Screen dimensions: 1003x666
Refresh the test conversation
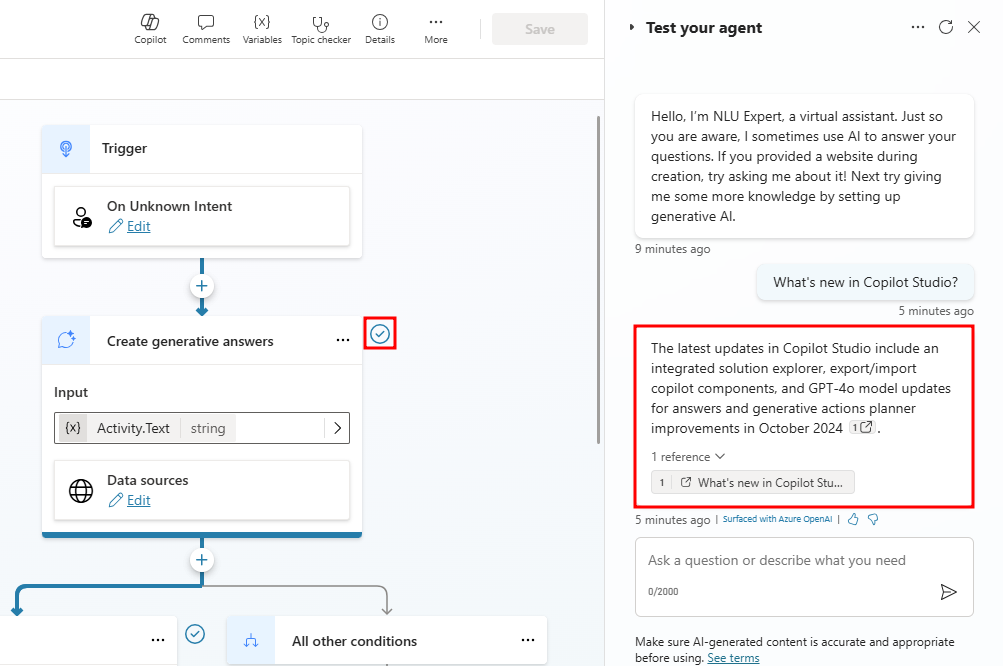(946, 27)
